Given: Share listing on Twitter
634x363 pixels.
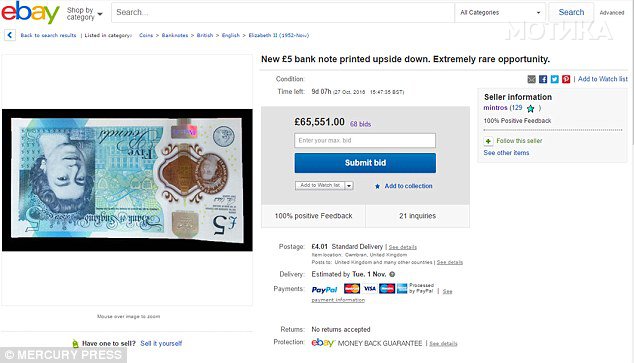Looking at the screenshot, I should [x=555, y=79].
